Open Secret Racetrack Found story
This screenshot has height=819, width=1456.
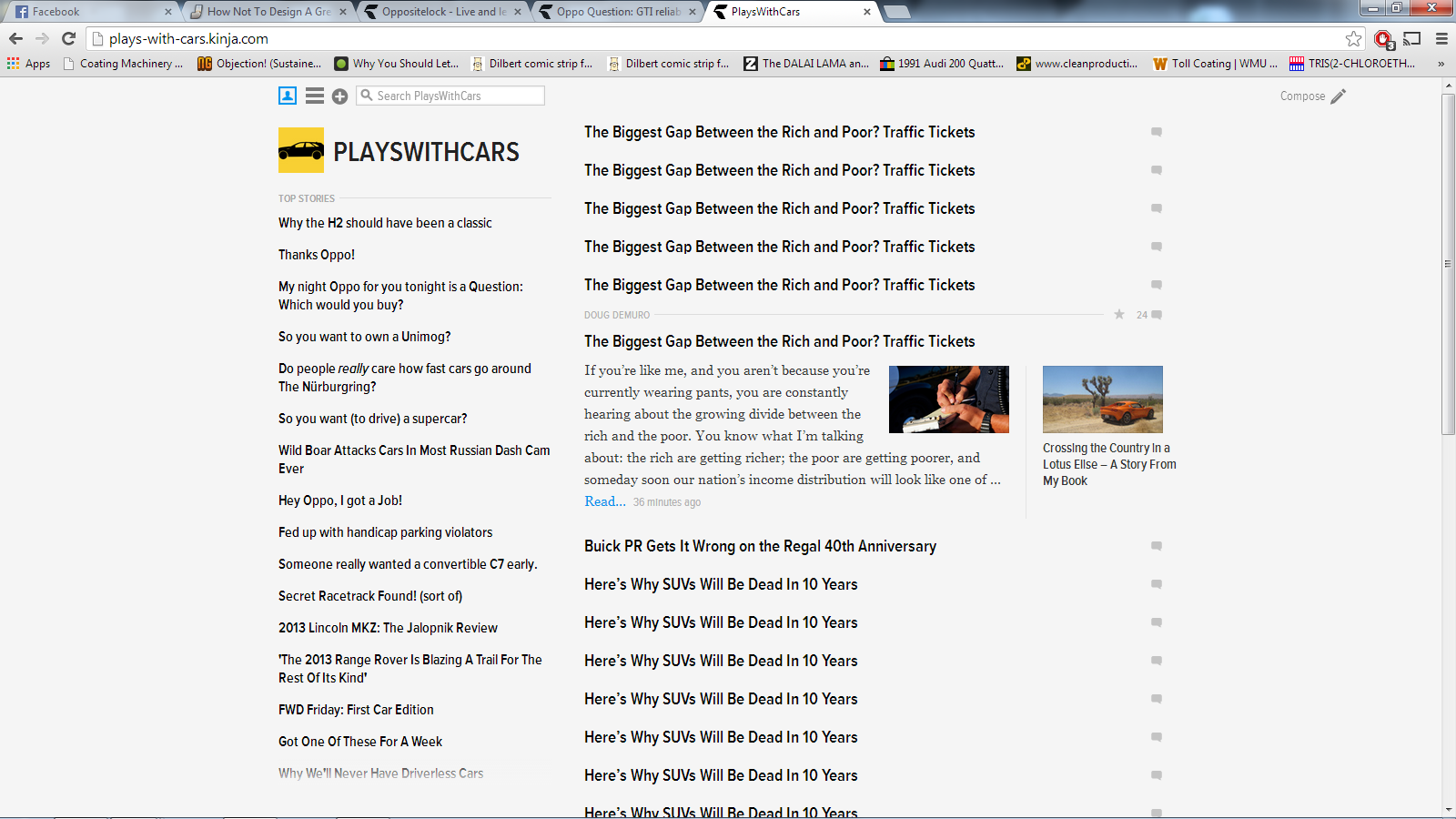(370, 596)
